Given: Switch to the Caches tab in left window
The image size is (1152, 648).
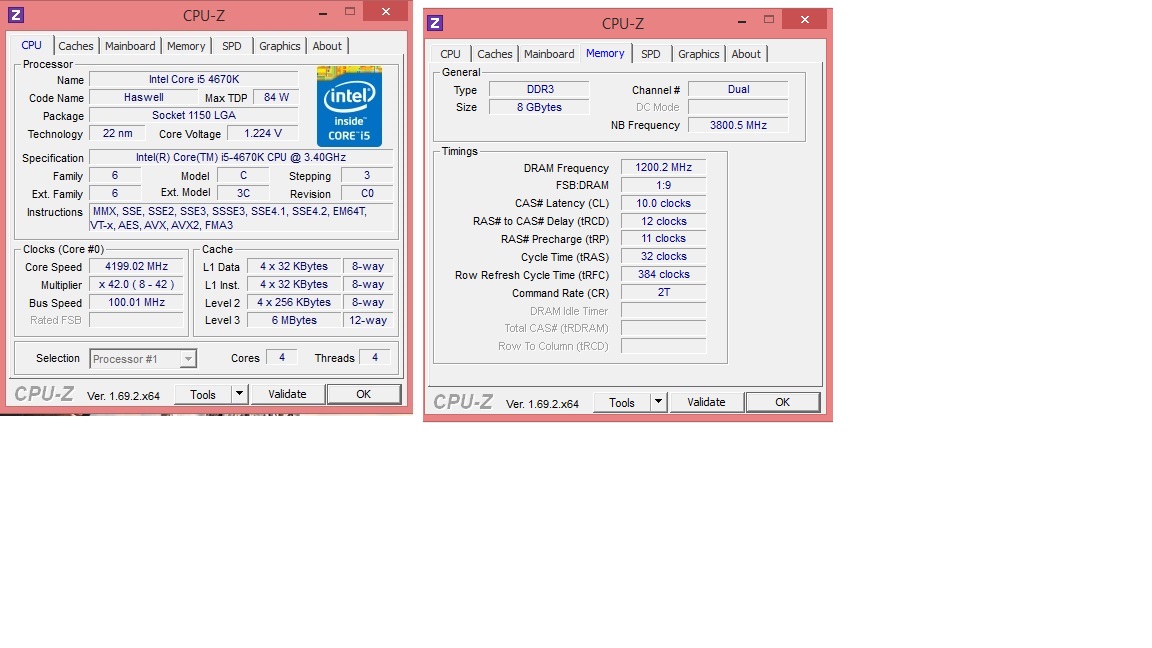Looking at the screenshot, I should pyautogui.click(x=75, y=46).
